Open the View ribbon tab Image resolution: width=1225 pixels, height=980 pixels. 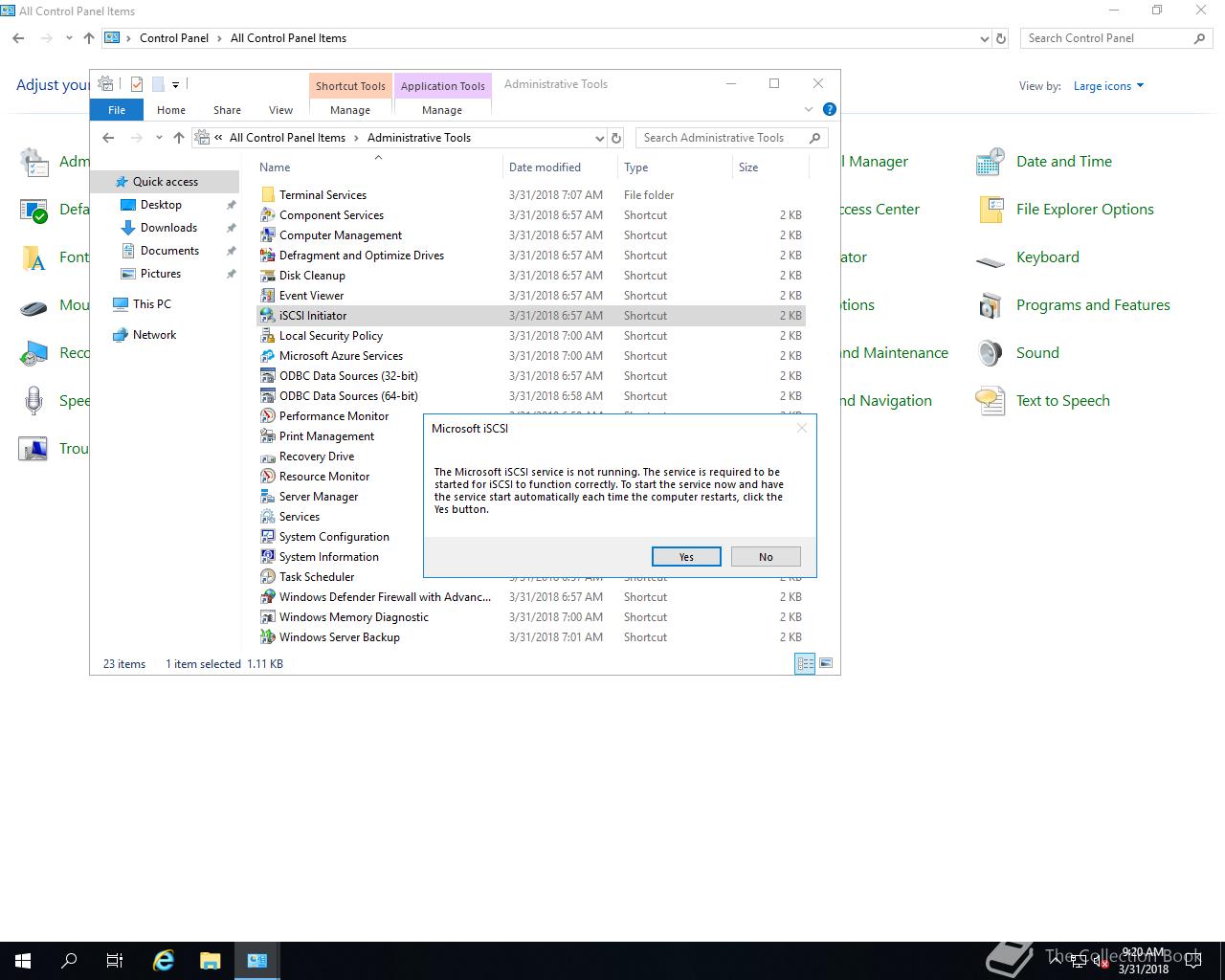pyautogui.click(x=280, y=110)
